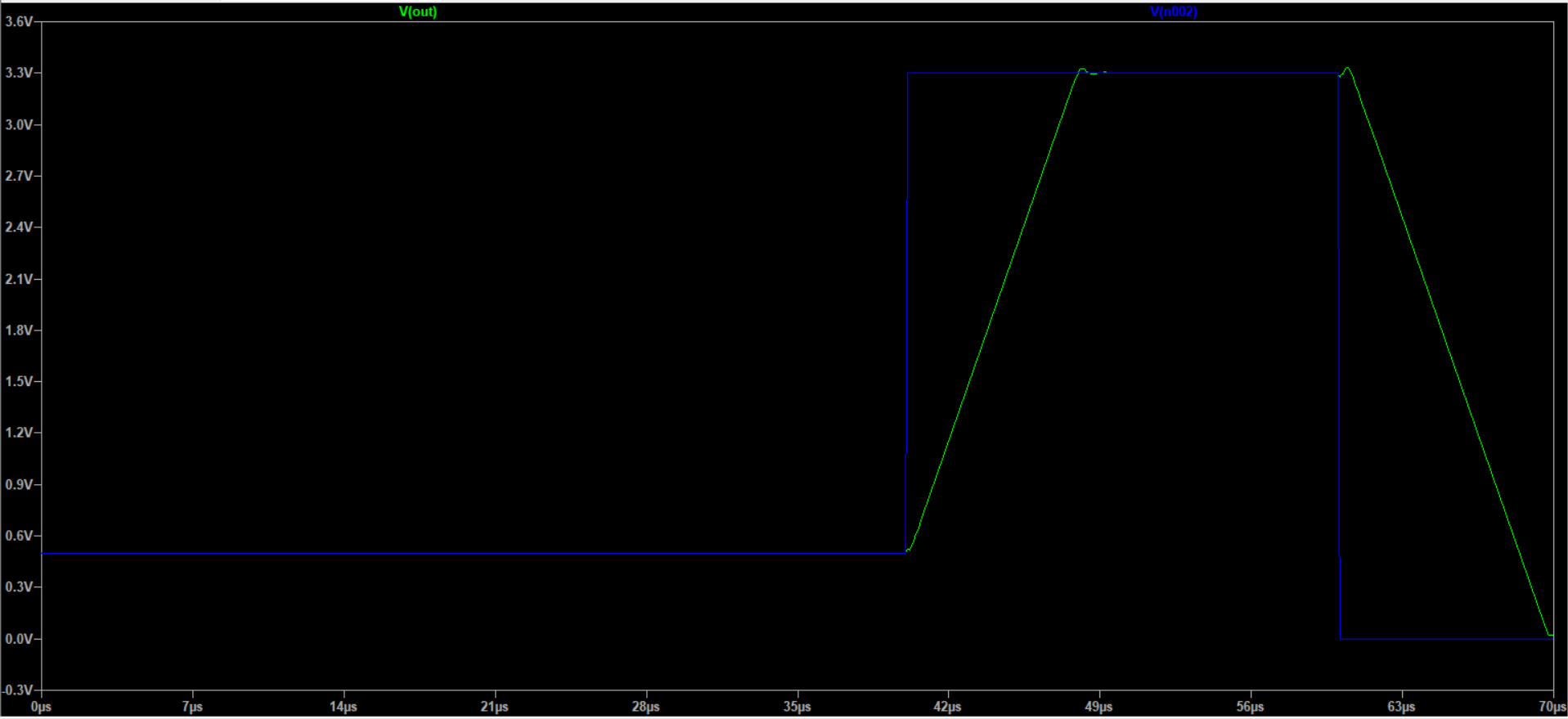1568x719 pixels.
Task: Click the 3.6V axis tick label
Action: pos(18,21)
